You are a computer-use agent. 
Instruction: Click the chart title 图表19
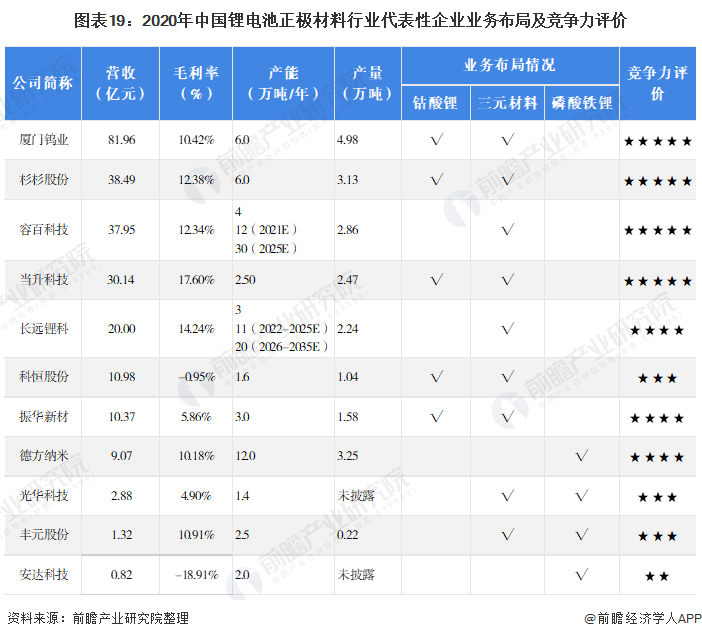350,20
